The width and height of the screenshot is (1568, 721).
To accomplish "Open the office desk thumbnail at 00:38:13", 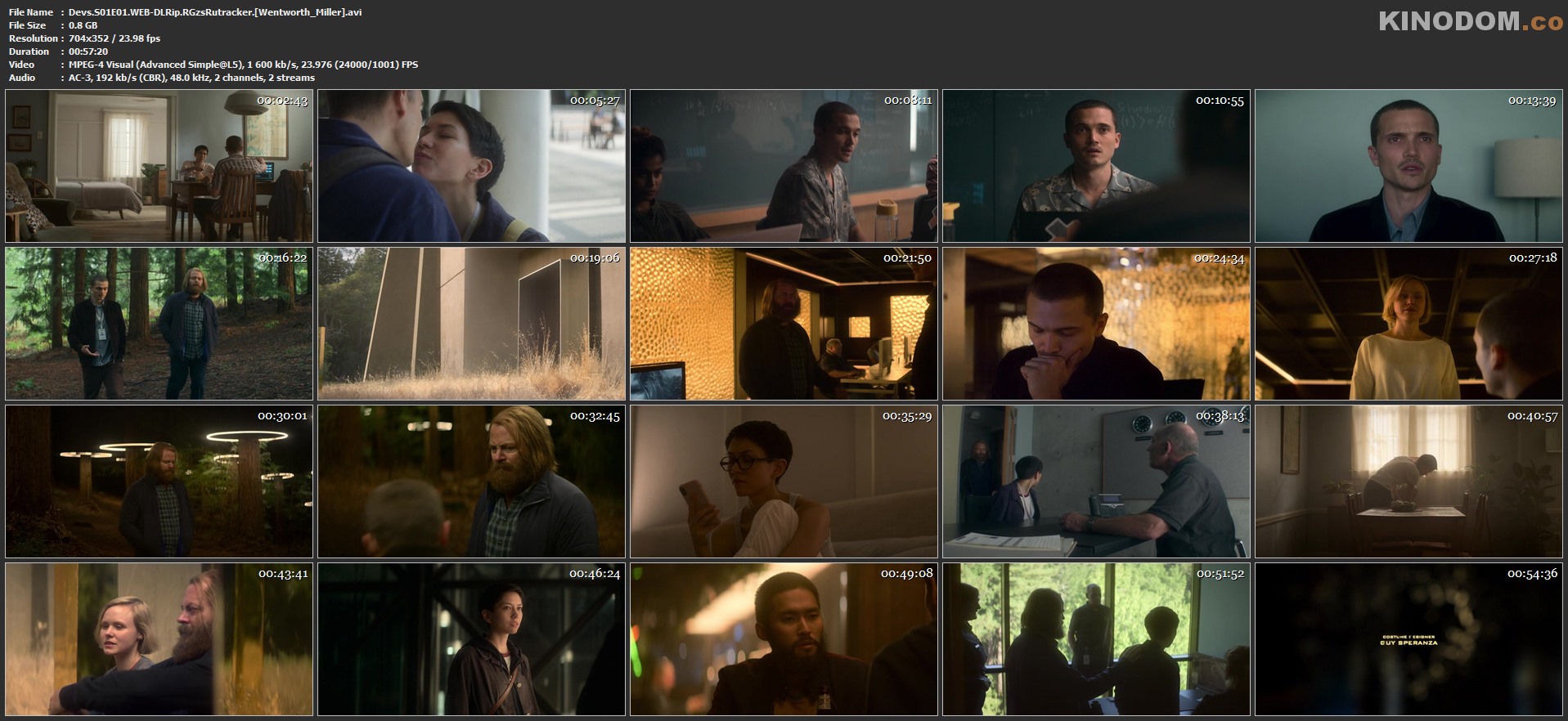I will point(1097,481).
